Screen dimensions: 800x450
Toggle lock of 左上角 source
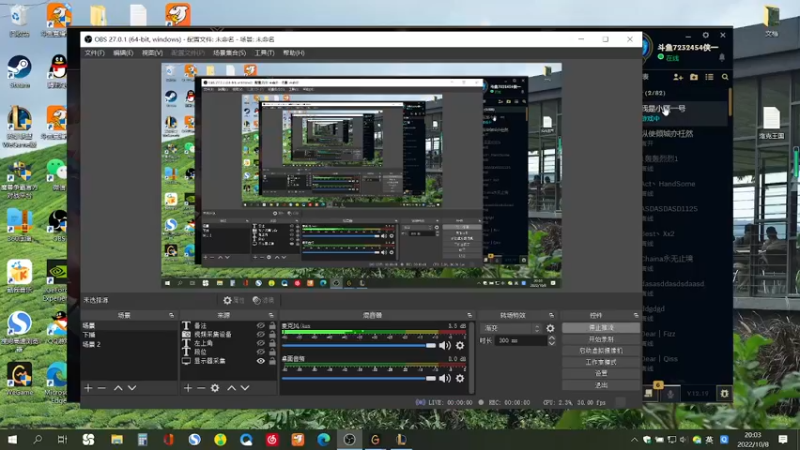(272, 343)
